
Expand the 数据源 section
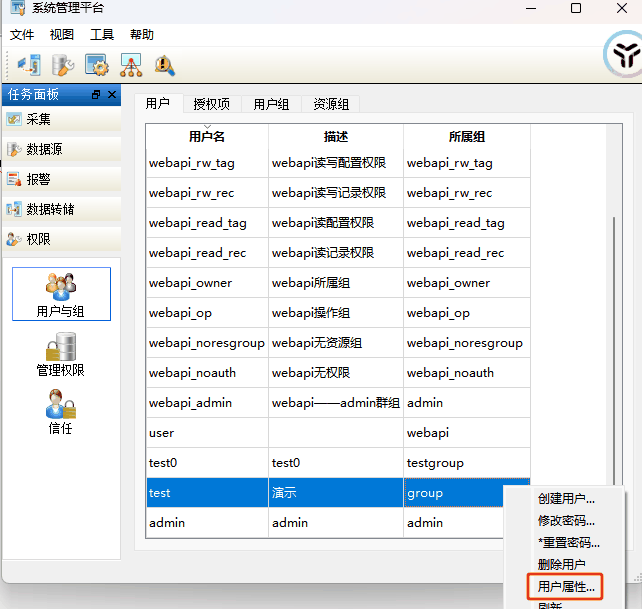pos(61,149)
